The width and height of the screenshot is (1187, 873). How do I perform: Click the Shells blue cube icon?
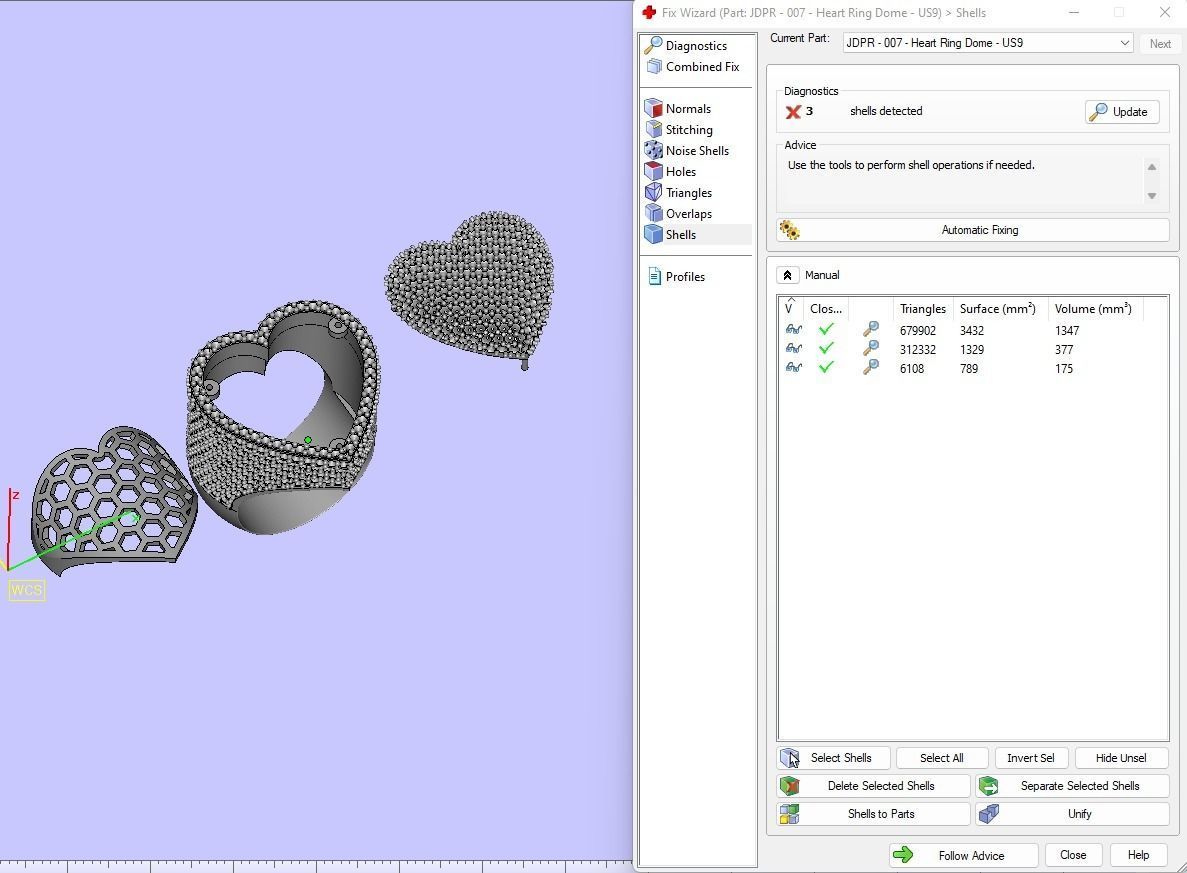(653, 235)
